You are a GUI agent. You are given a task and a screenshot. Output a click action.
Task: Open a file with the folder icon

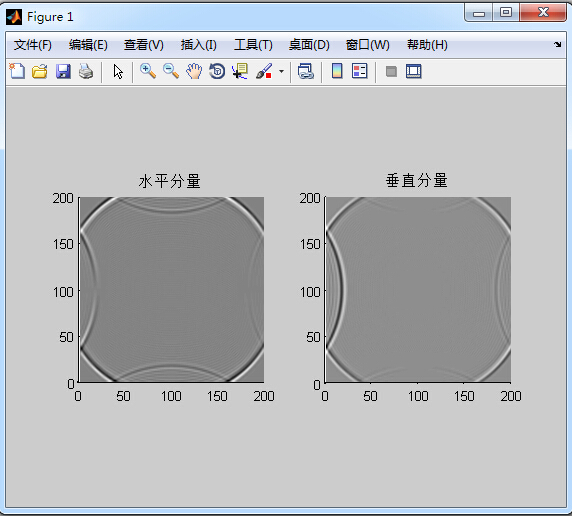39,71
